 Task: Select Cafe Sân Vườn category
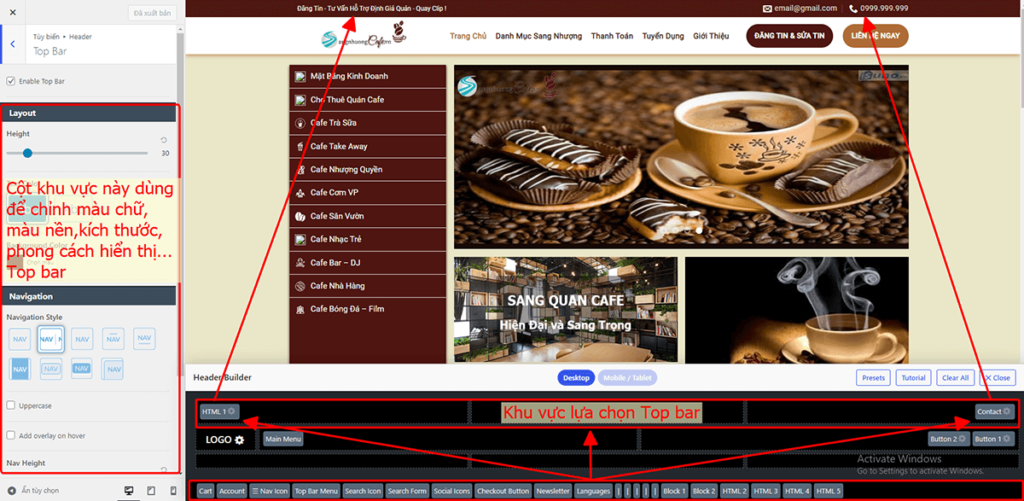(368, 216)
